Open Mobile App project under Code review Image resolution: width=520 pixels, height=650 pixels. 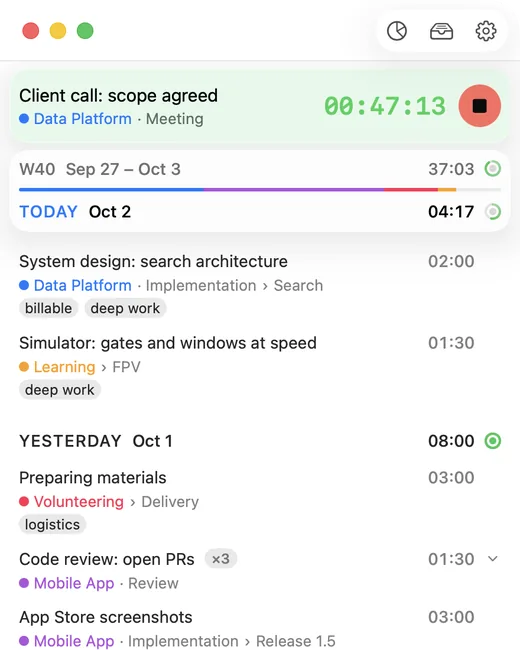[x=74, y=583]
